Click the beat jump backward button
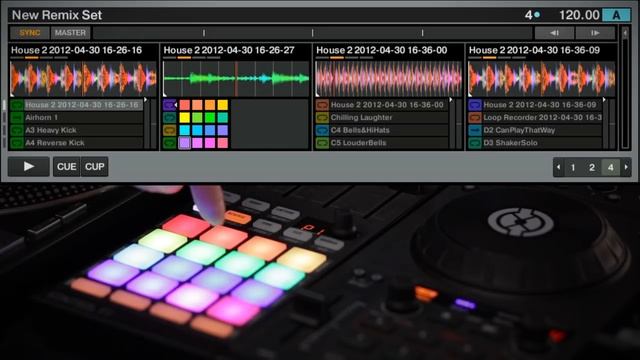Viewport: 640px width, 360px height. tap(554, 33)
